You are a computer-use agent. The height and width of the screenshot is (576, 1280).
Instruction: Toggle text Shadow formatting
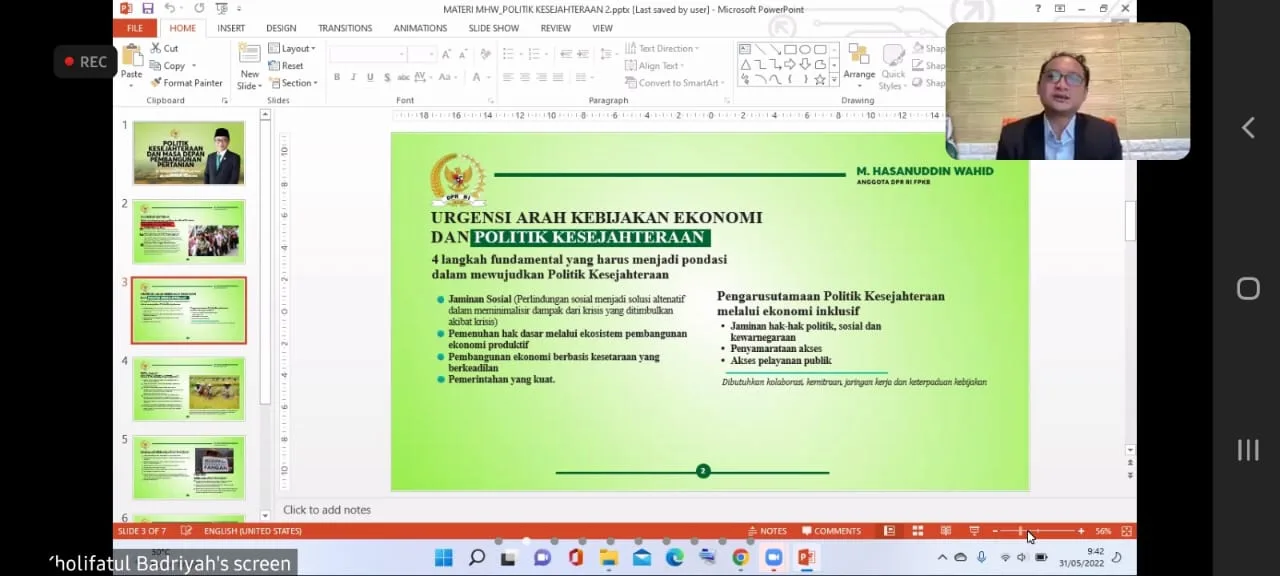(x=386, y=77)
